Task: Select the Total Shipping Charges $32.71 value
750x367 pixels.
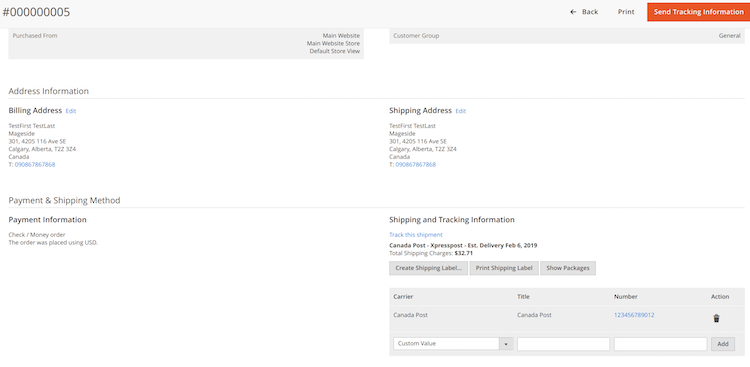Action: point(463,253)
